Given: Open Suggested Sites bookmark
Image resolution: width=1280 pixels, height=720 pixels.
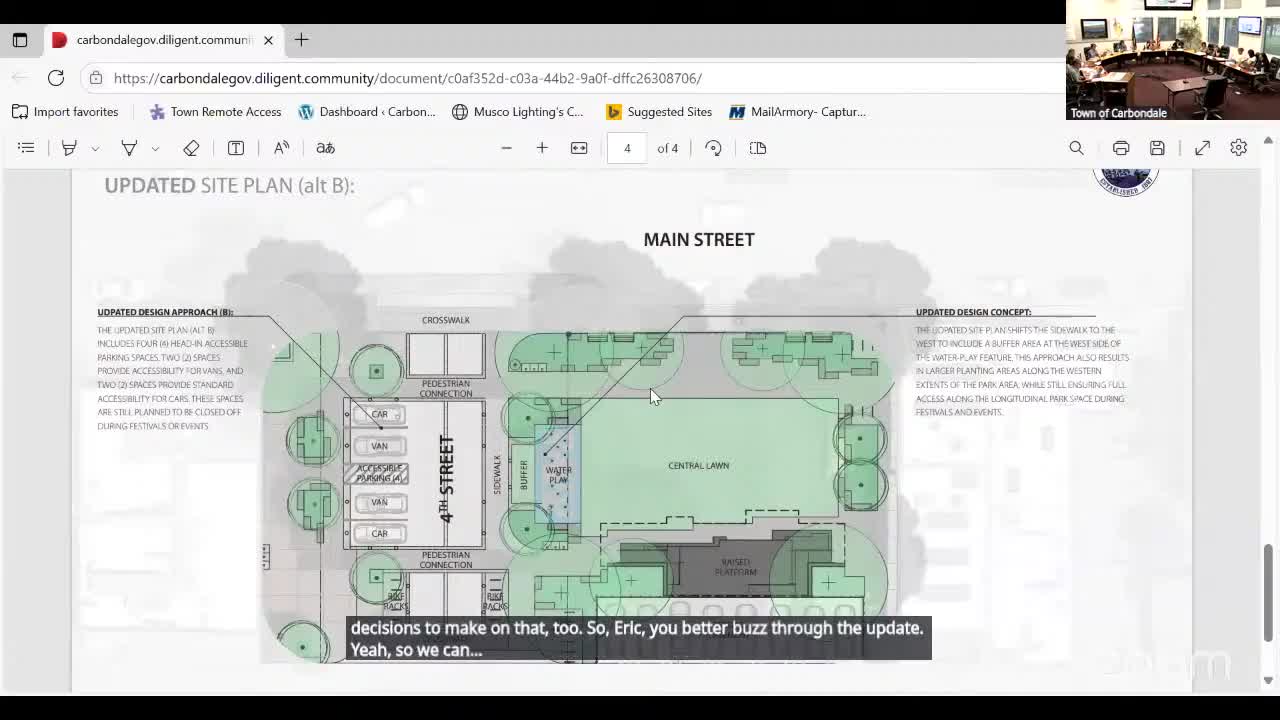Looking at the screenshot, I should pos(659,112).
